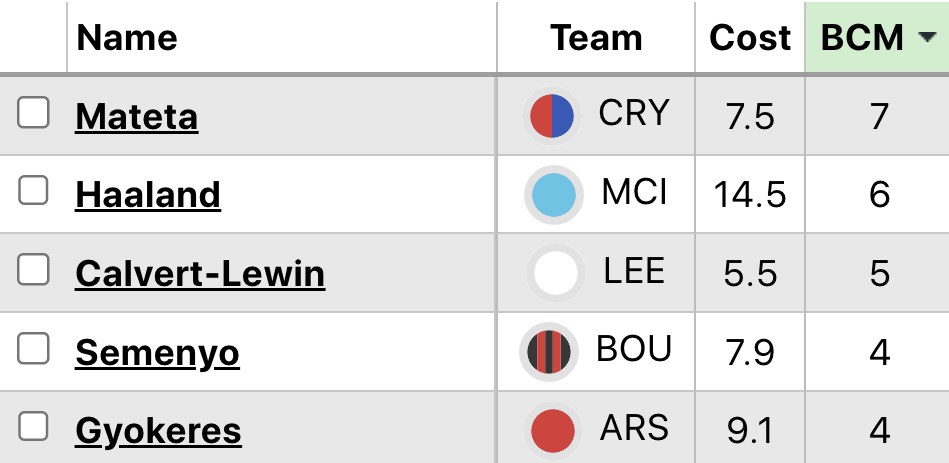Click the Crystal Palace team badge icon
Viewport: 949px width, 463px height.
551,116
